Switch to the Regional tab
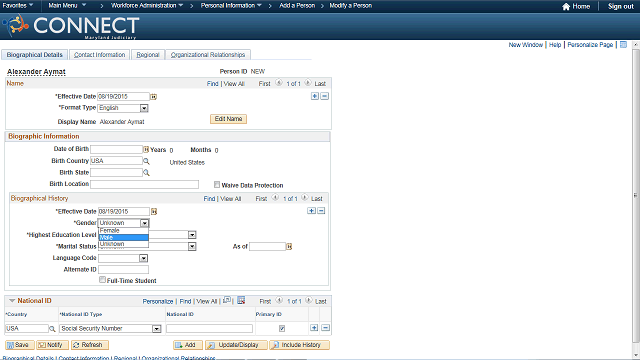This screenshot has height=360, width=640. tap(148, 55)
